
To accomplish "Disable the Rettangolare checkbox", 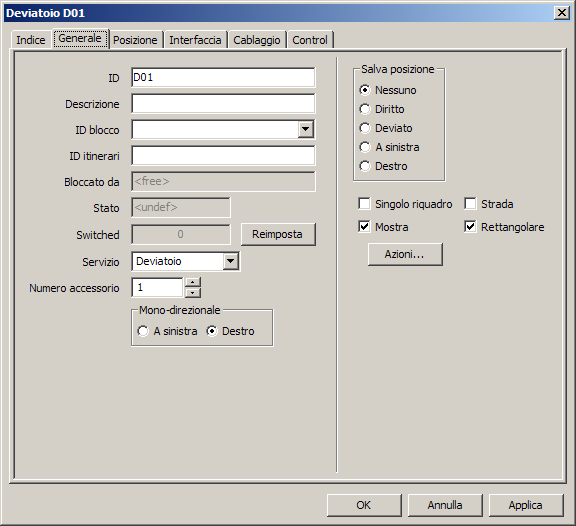I will pyautogui.click(x=470, y=227).
